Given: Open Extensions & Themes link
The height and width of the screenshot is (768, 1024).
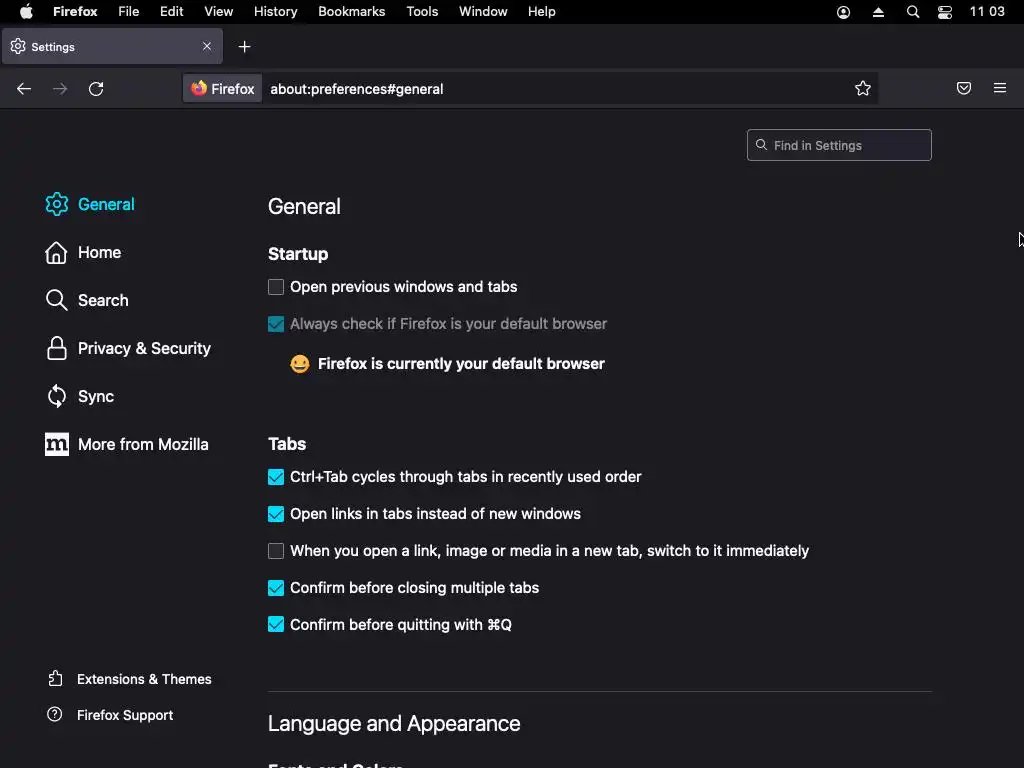Looking at the screenshot, I should coord(144,680).
